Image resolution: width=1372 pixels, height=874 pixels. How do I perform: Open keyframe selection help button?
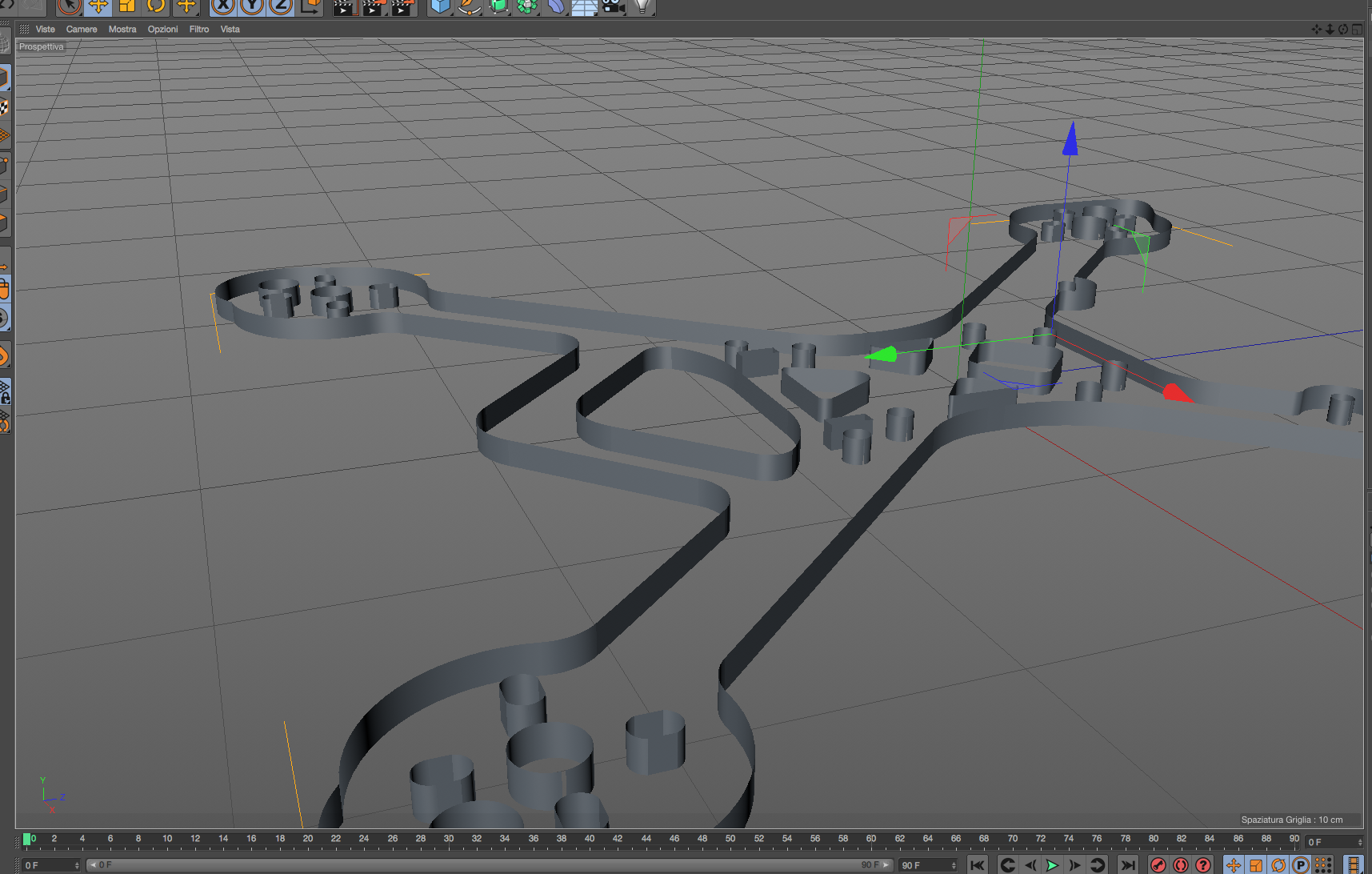coord(1203,865)
